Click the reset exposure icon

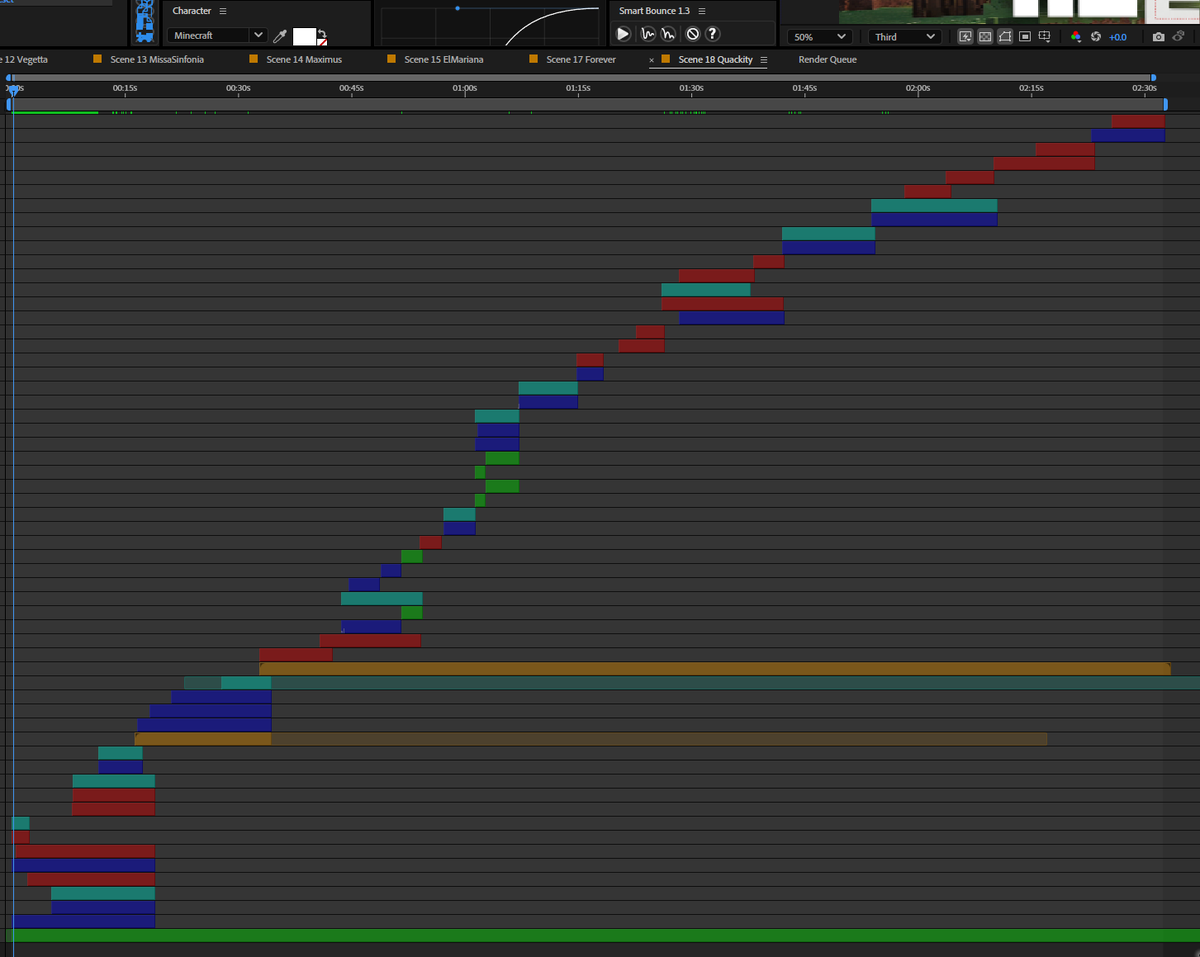point(1096,36)
